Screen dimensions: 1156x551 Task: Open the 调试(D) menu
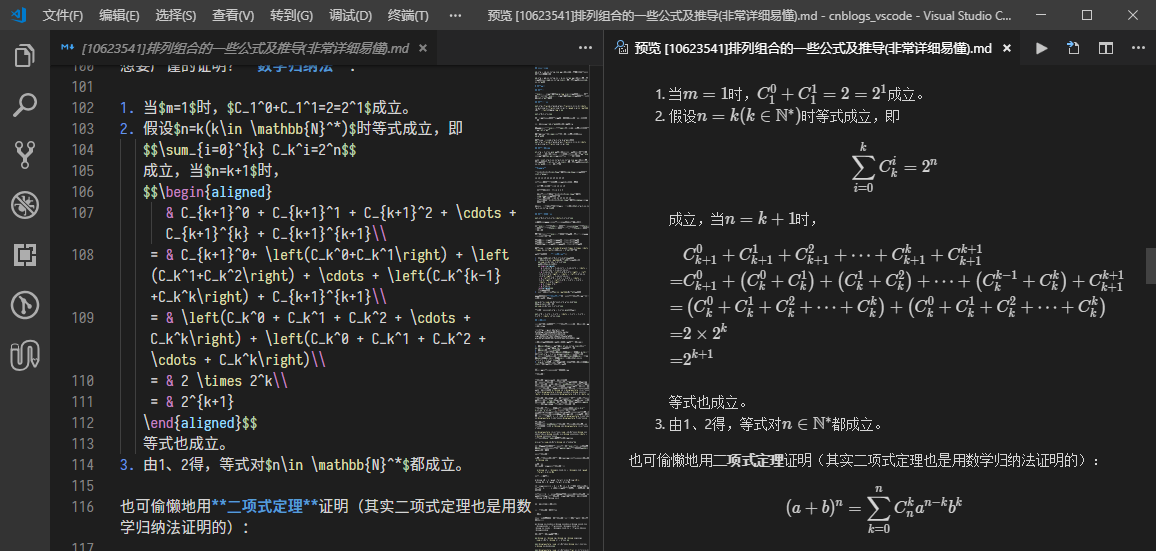[350, 15]
